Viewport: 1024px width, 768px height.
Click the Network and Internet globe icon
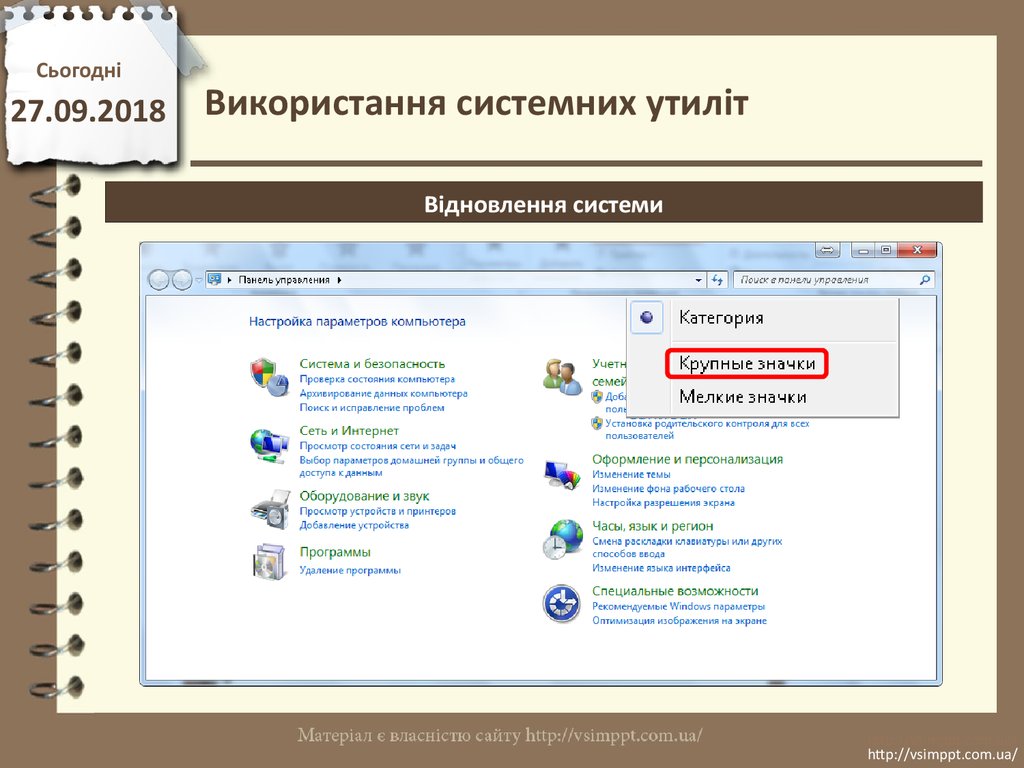click(x=268, y=443)
